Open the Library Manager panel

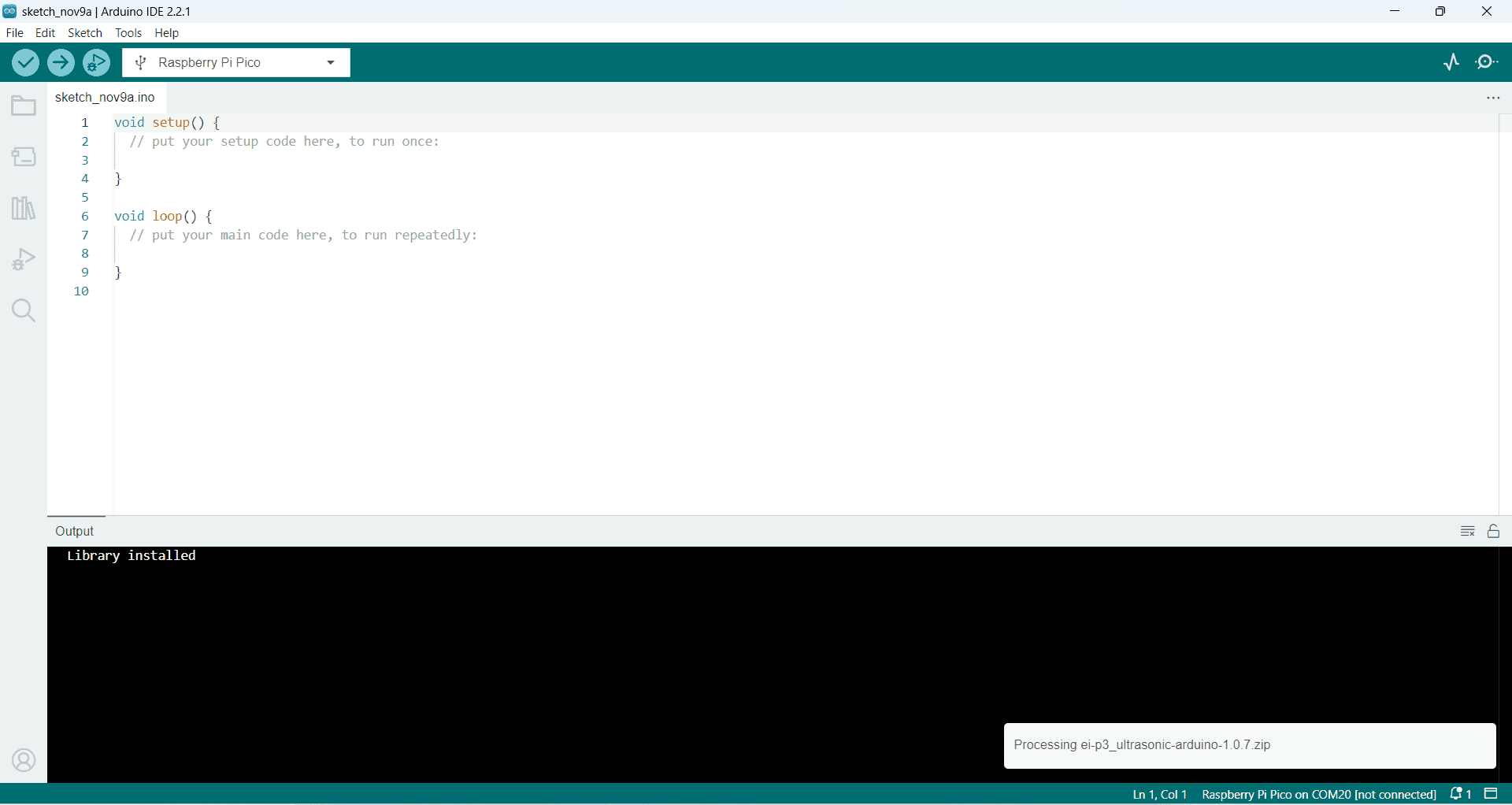pyautogui.click(x=23, y=207)
